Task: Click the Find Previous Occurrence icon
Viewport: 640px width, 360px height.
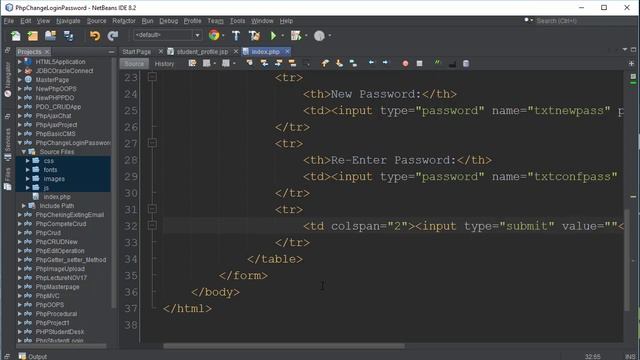Action: click(x=264, y=63)
